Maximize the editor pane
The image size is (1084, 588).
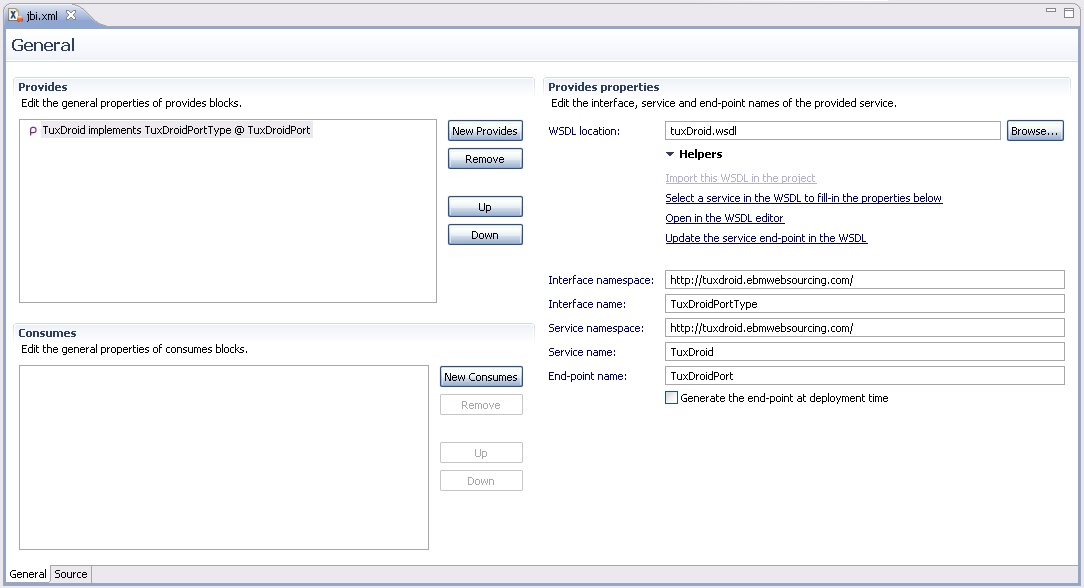point(1070,11)
